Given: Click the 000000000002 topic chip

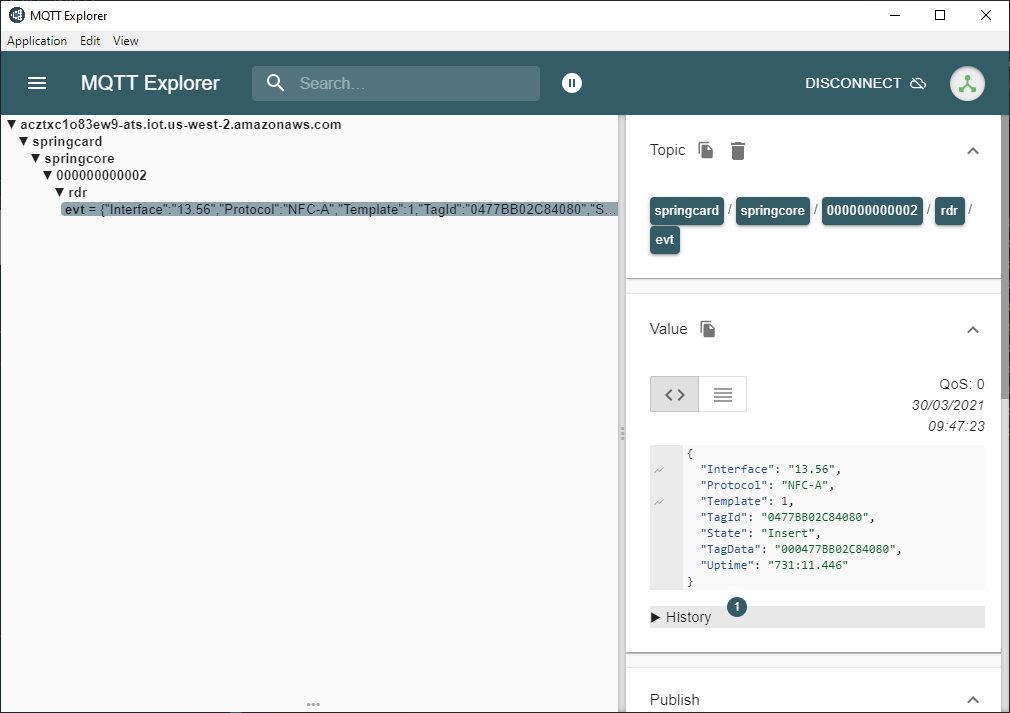Looking at the screenshot, I should pos(872,211).
